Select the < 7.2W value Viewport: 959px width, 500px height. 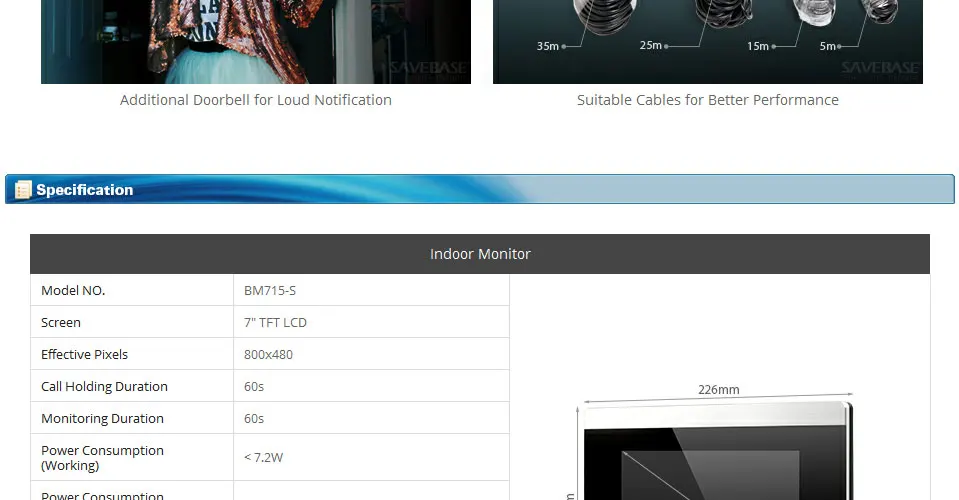point(263,457)
